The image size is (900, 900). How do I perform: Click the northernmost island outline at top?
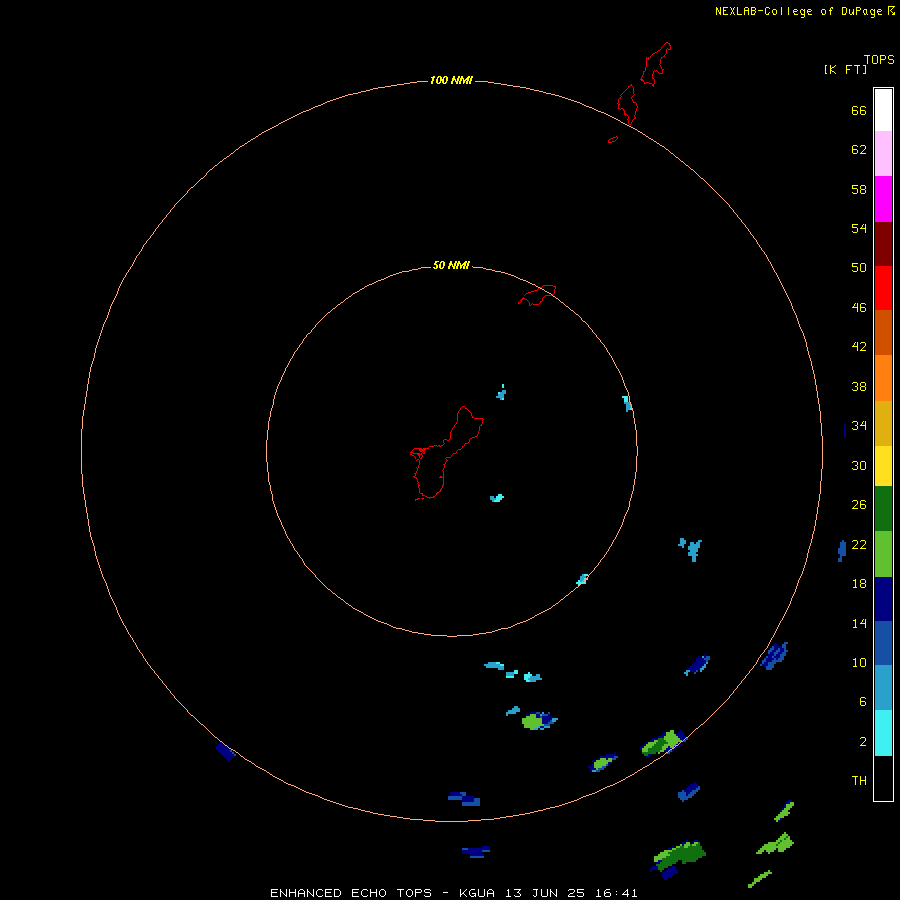pos(656,64)
